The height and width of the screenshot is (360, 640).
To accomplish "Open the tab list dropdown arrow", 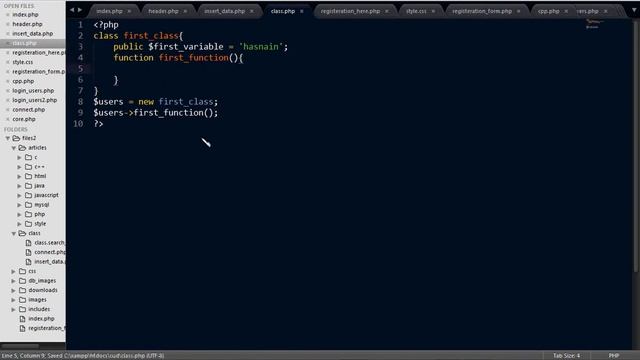I will tap(634, 10).
